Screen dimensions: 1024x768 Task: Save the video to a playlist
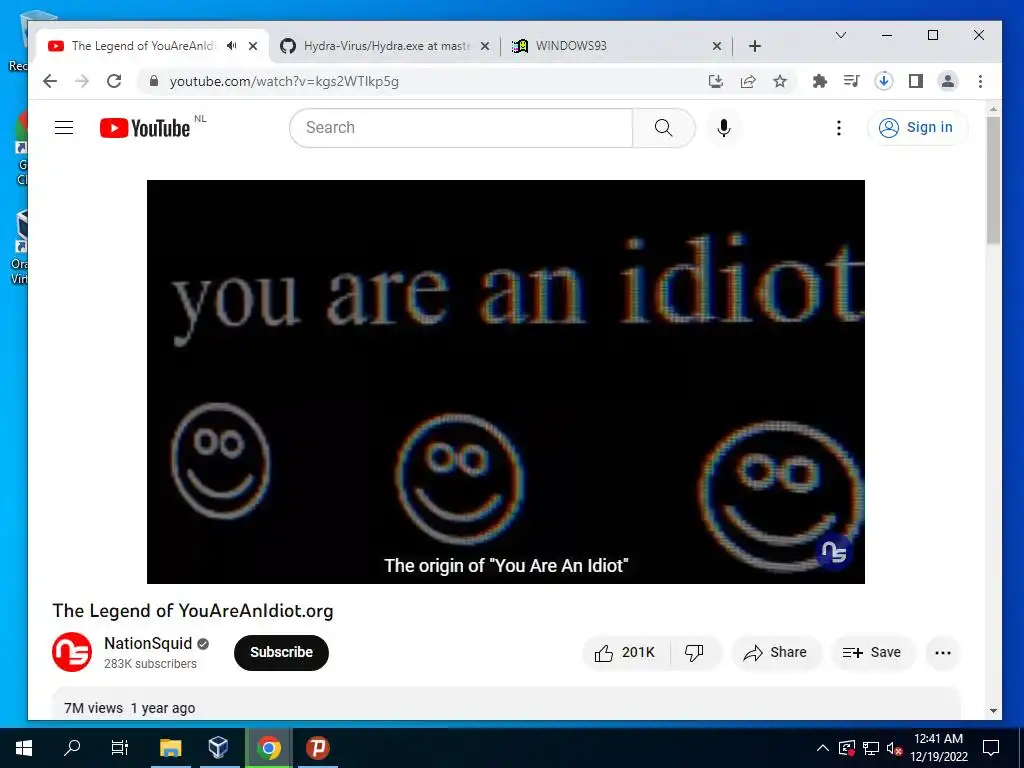(x=872, y=652)
